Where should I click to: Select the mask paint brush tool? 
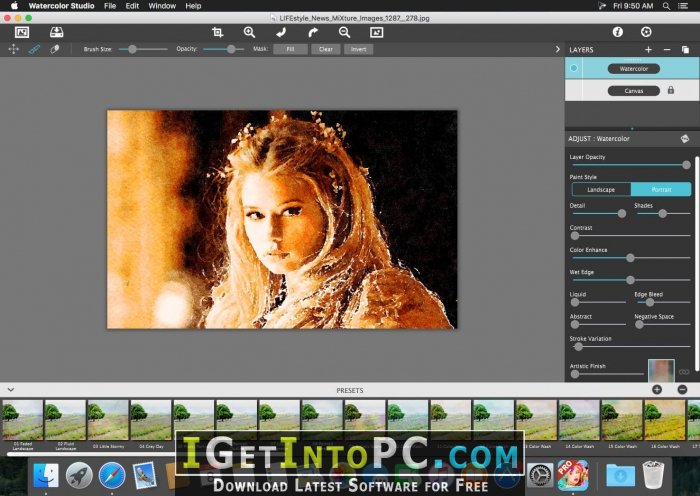[x=34, y=49]
